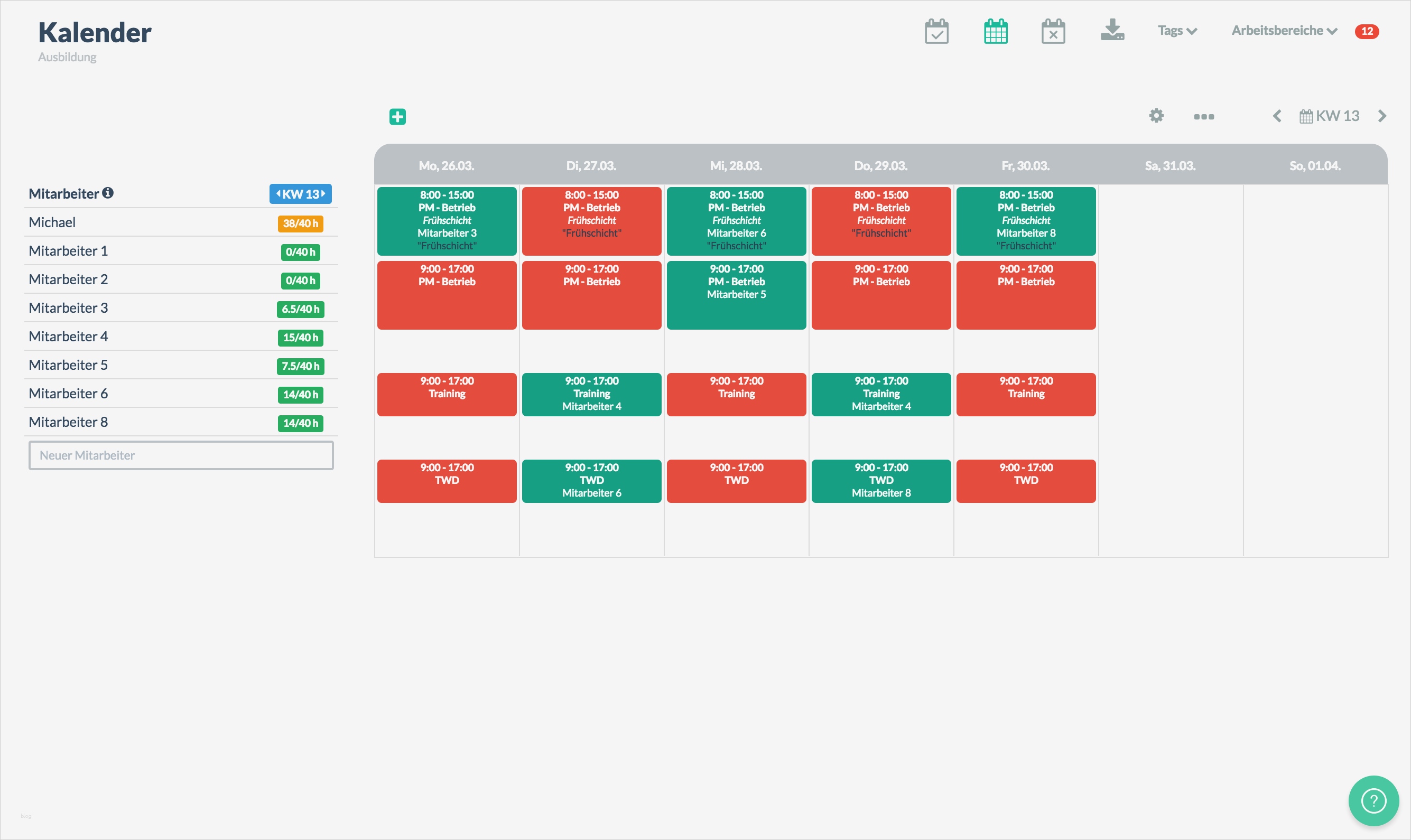Screen dimensions: 1411x840
Task: Click the calendar with checkmark icon
Action: (x=936, y=31)
